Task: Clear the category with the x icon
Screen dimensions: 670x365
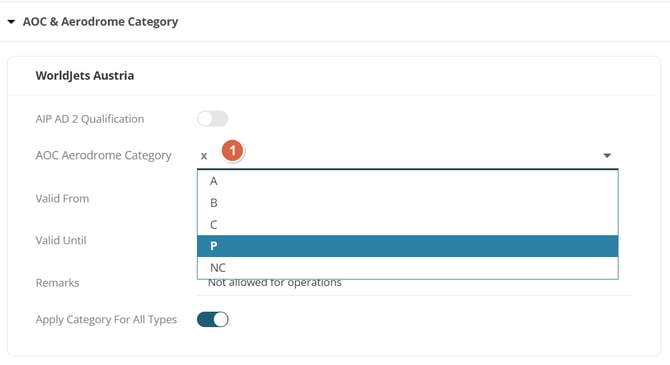Action: pyautogui.click(x=204, y=156)
